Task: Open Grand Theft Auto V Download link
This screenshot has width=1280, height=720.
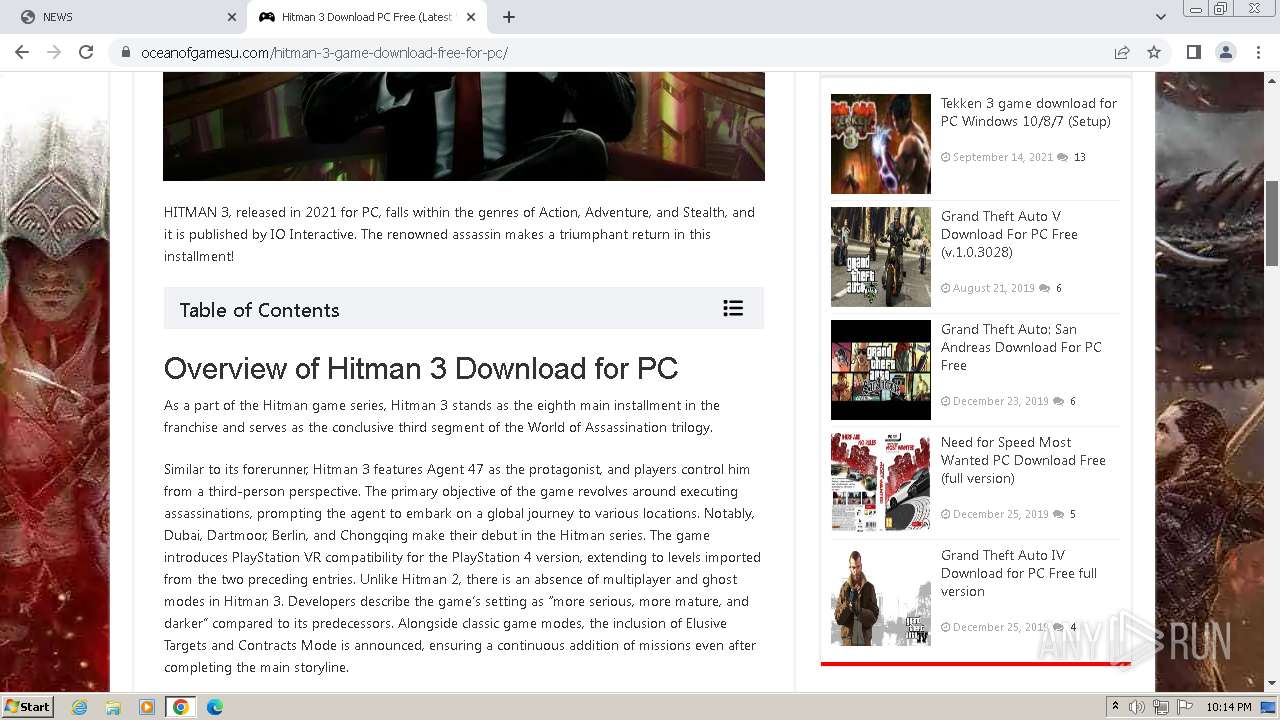Action: point(1009,234)
